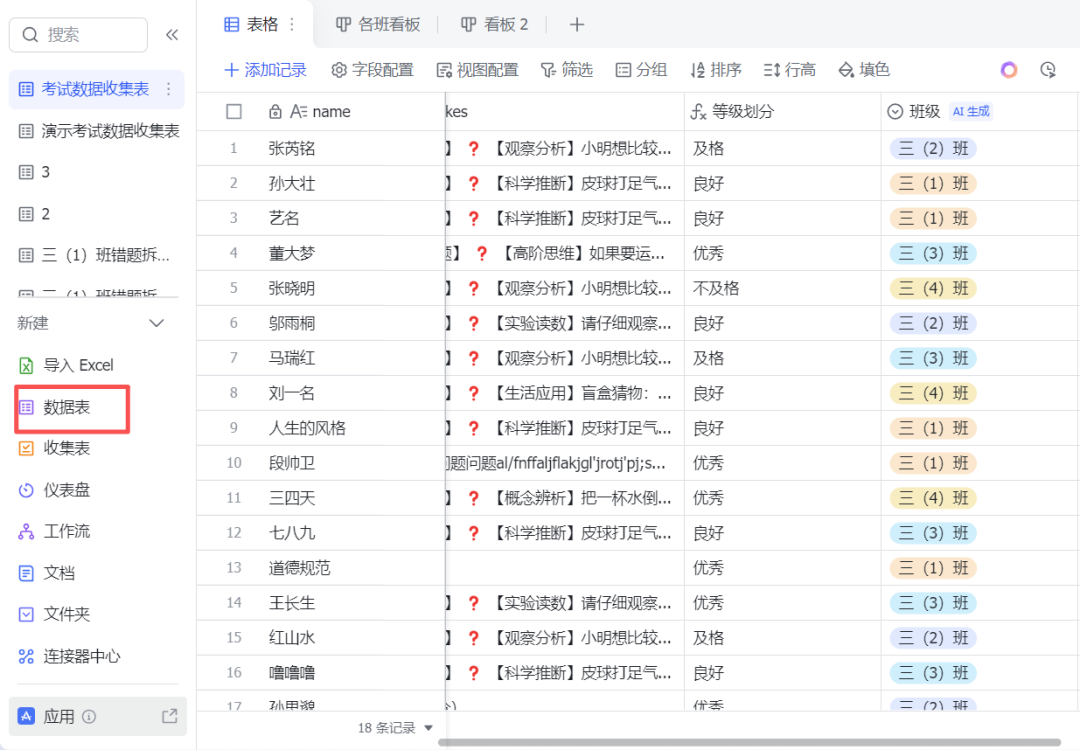This screenshot has width=1080, height=750.
Task: Check the row checkbox for 董大梦
Action: coord(234,253)
